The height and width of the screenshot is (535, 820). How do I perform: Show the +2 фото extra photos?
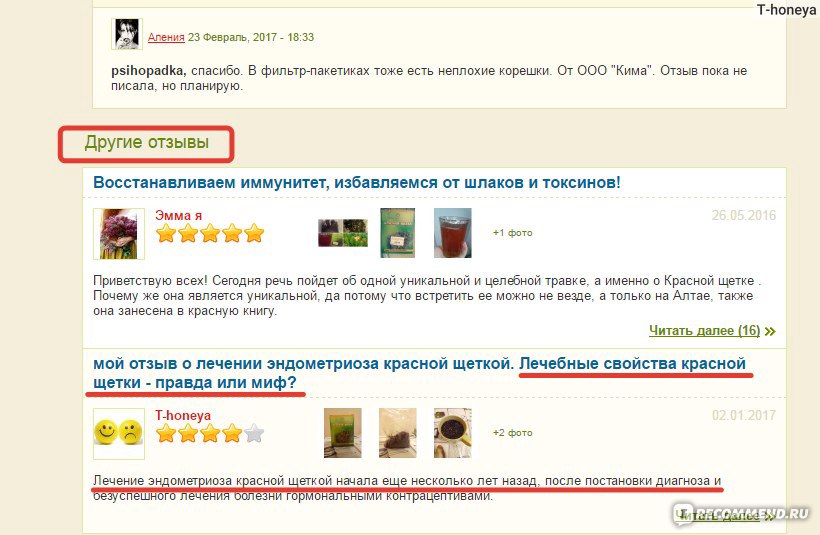(x=512, y=432)
